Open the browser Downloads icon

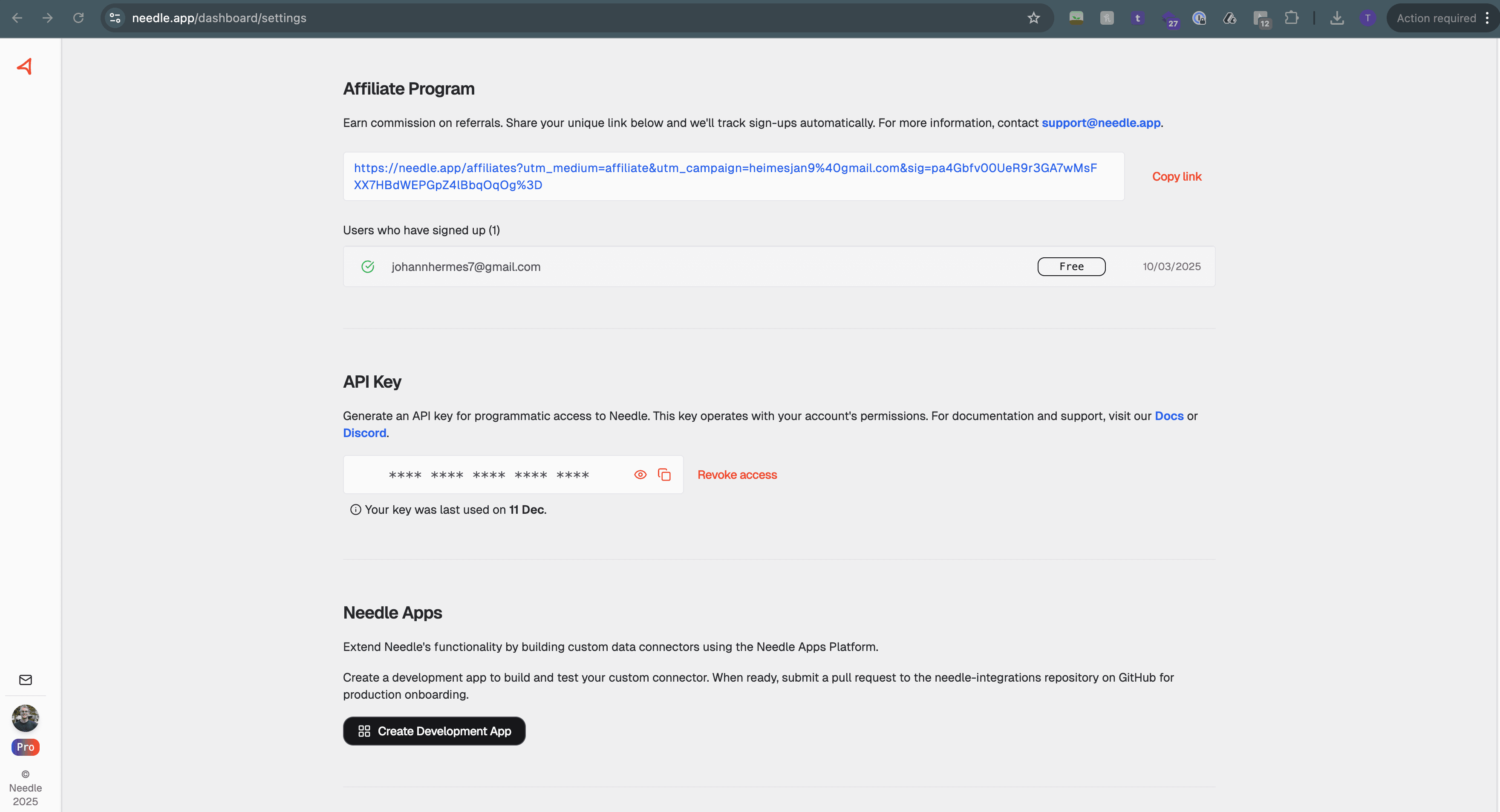pyautogui.click(x=1337, y=18)
